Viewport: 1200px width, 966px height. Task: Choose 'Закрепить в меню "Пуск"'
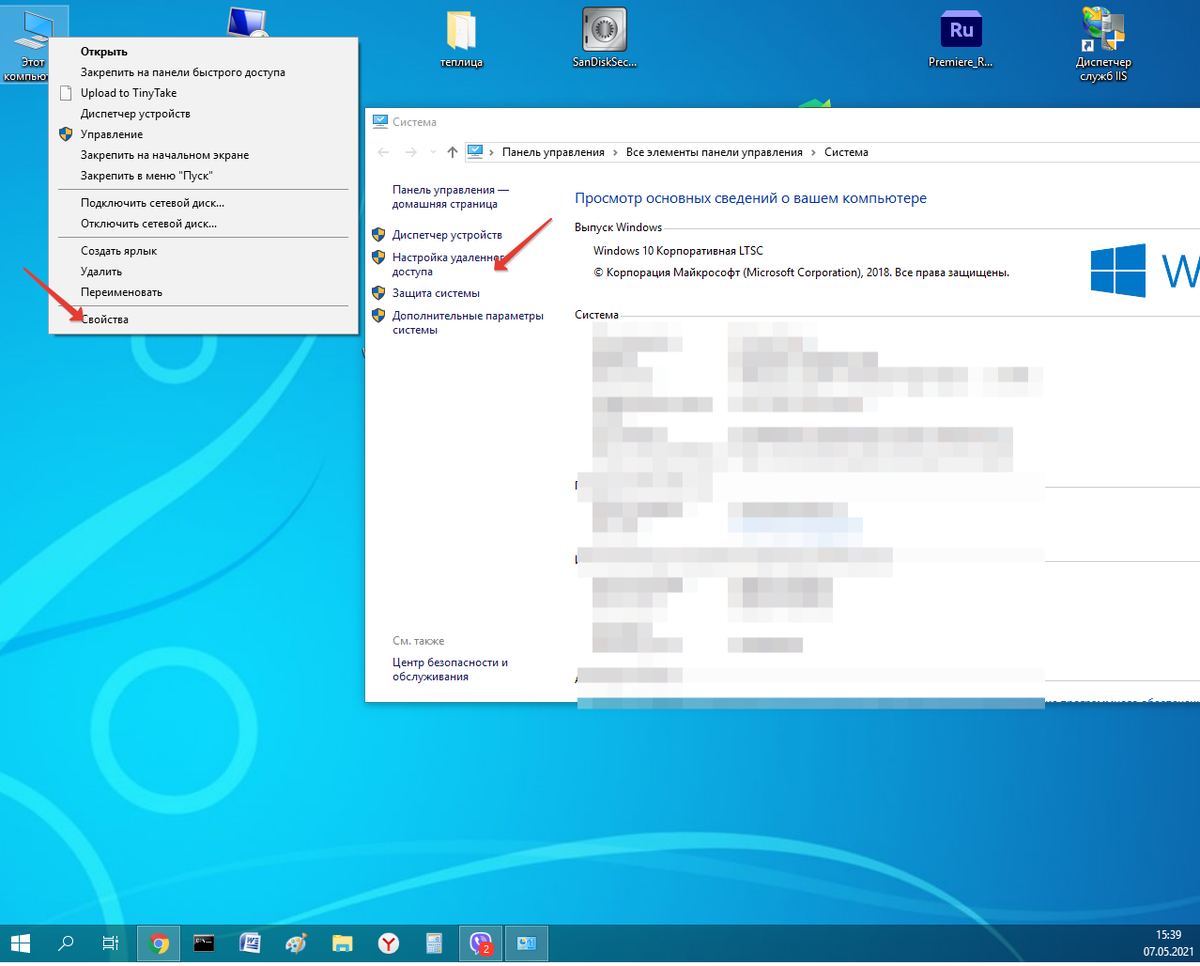(203, 176)
